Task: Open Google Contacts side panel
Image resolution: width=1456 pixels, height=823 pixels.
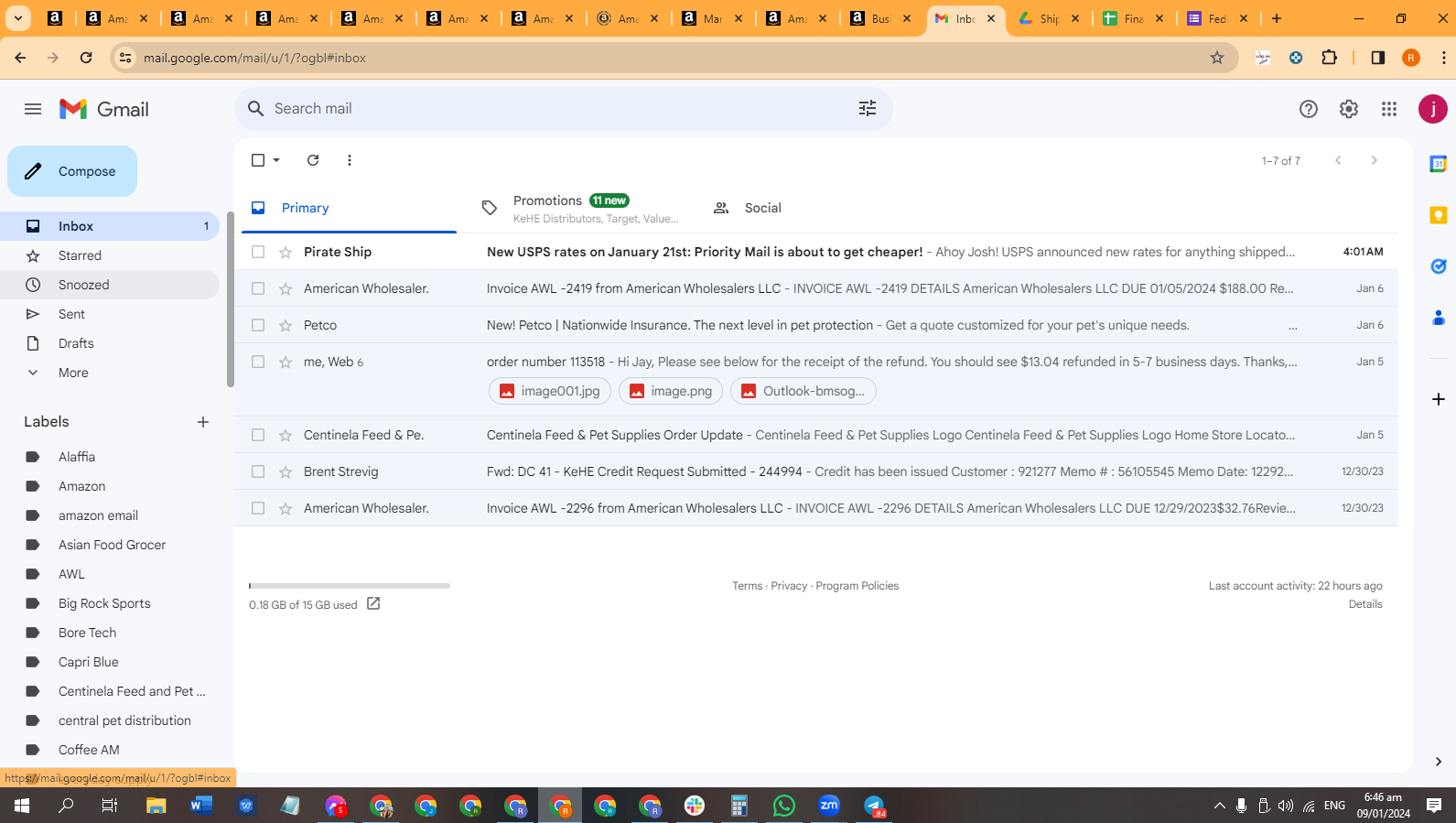Action: pos(1439,318)
